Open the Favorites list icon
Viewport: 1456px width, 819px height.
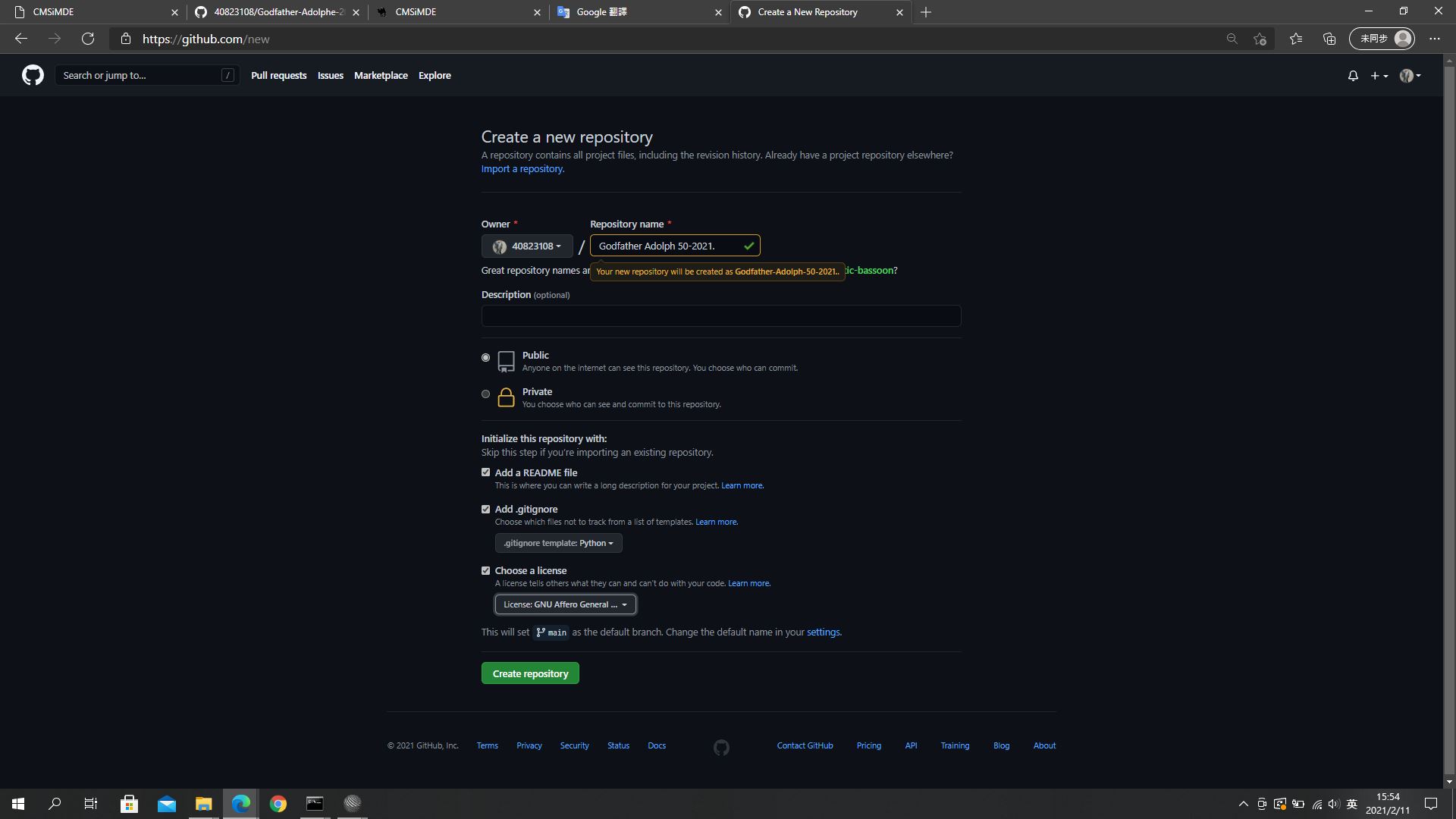pyautogui.click(x=1296, y=39)
